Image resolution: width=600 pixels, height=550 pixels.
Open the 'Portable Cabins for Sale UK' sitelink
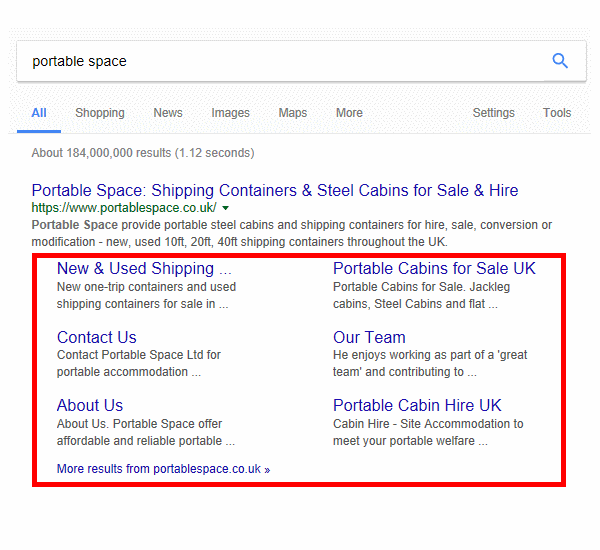pos(434,269)
